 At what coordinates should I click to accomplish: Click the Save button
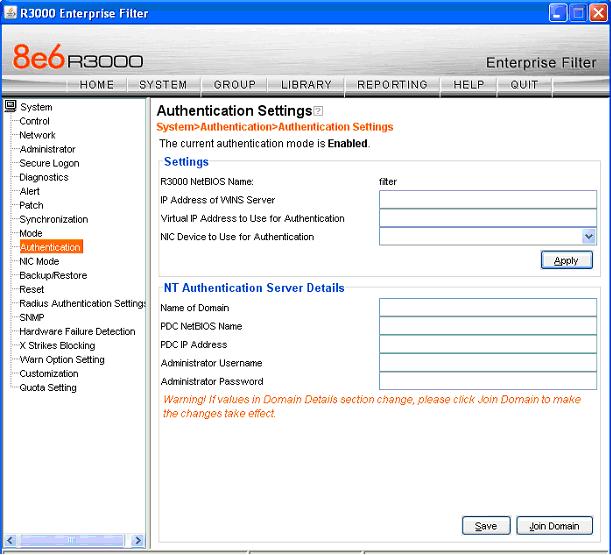point(486,526)
